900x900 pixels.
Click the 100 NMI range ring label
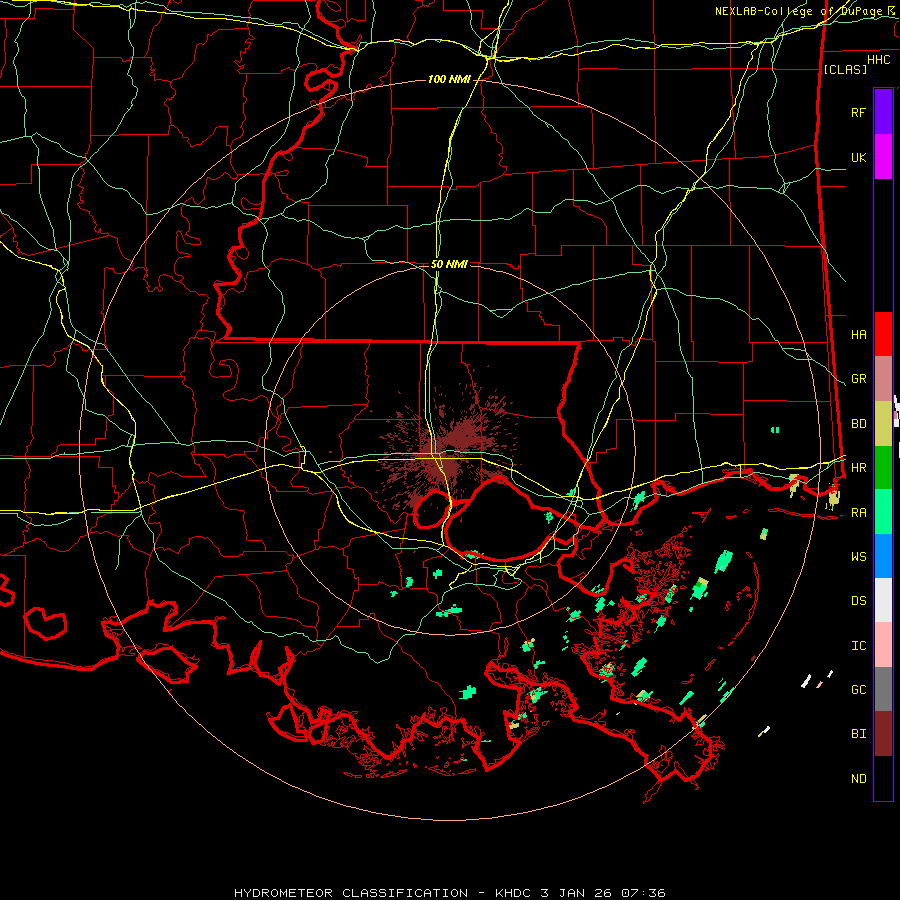click(449, 79)
